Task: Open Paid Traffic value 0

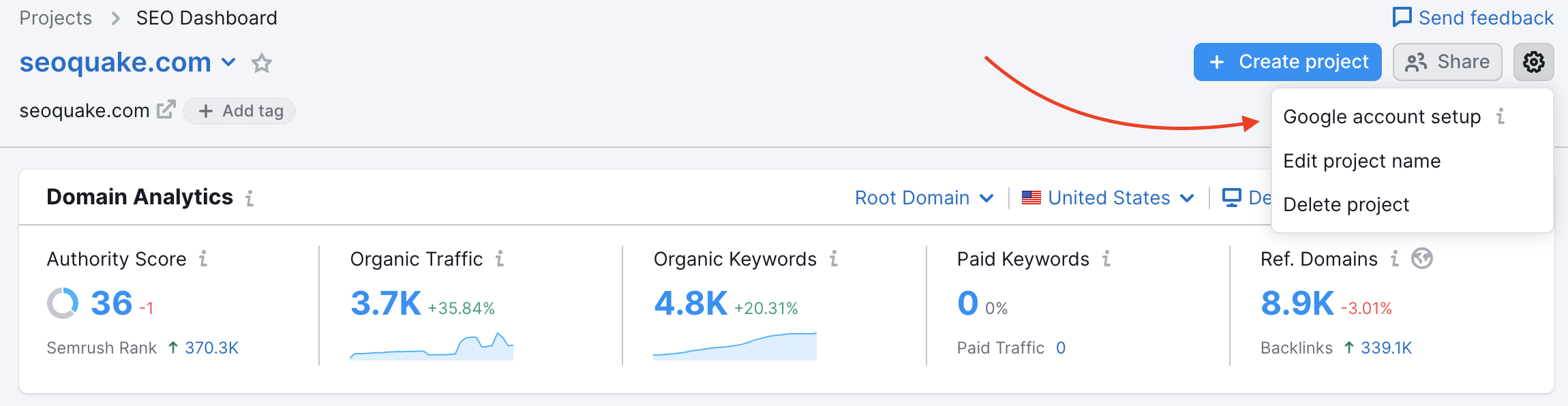Action: tap(1061, 348)
